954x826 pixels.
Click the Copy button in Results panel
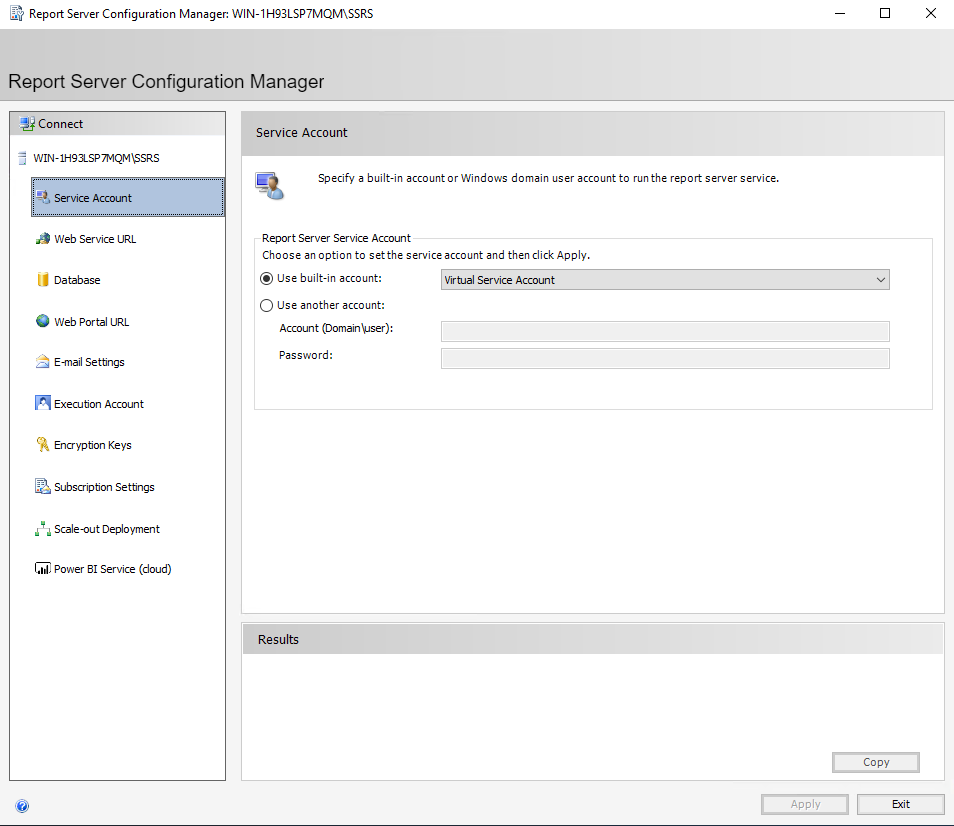[x=875, y=762]
